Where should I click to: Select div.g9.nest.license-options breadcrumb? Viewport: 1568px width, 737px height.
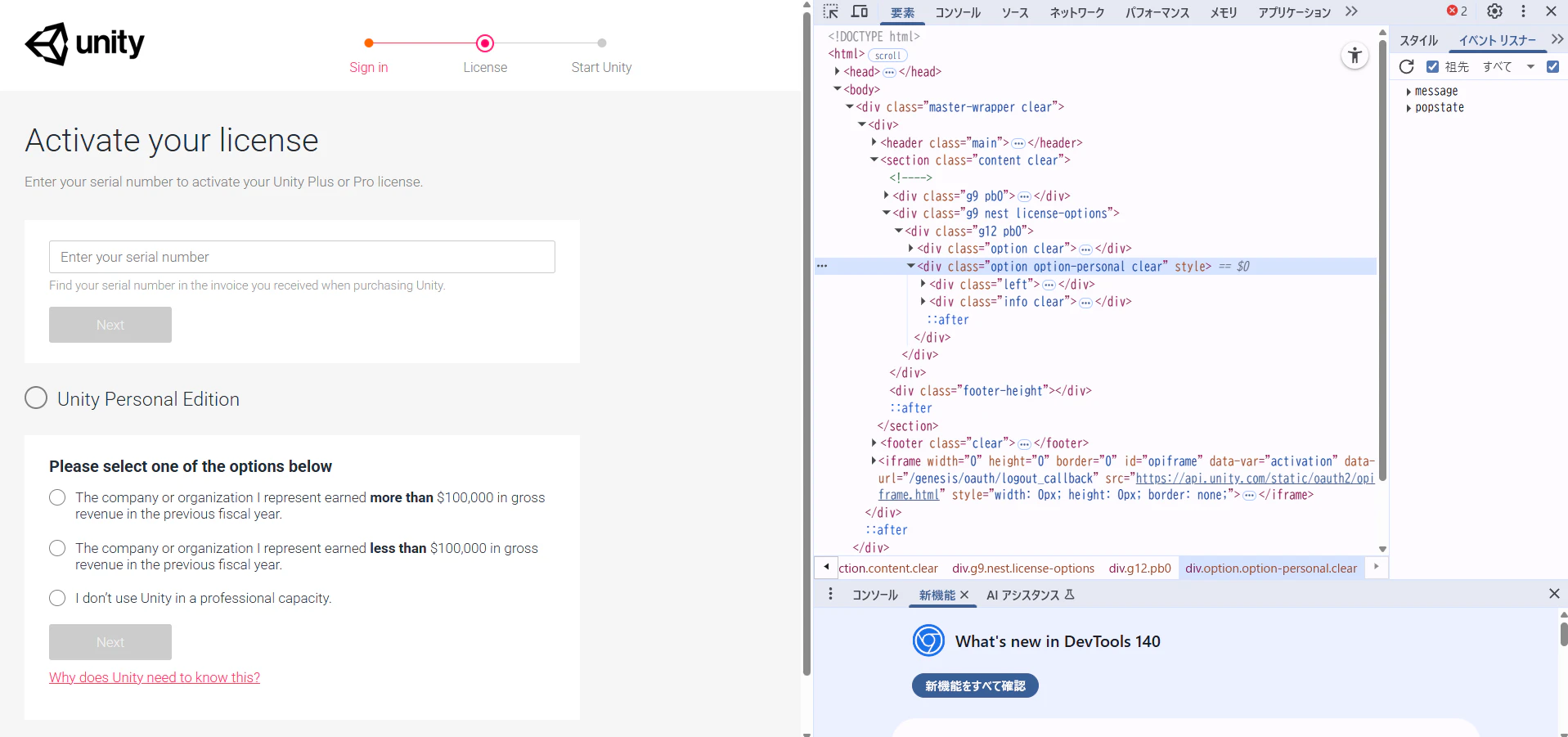click(x=1023, y=568)
